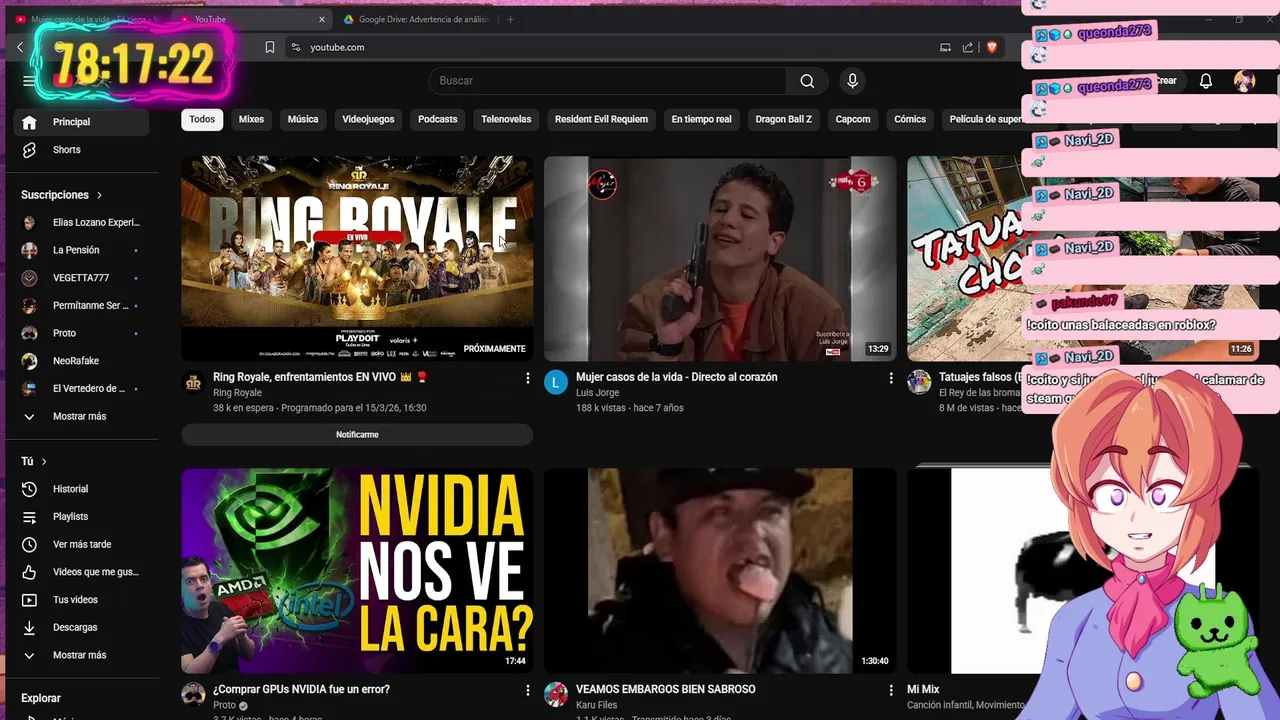Open Elias Lozano Experi... subscription
The width and height of the screenshot is (1280, 720).
coord(80,222)
